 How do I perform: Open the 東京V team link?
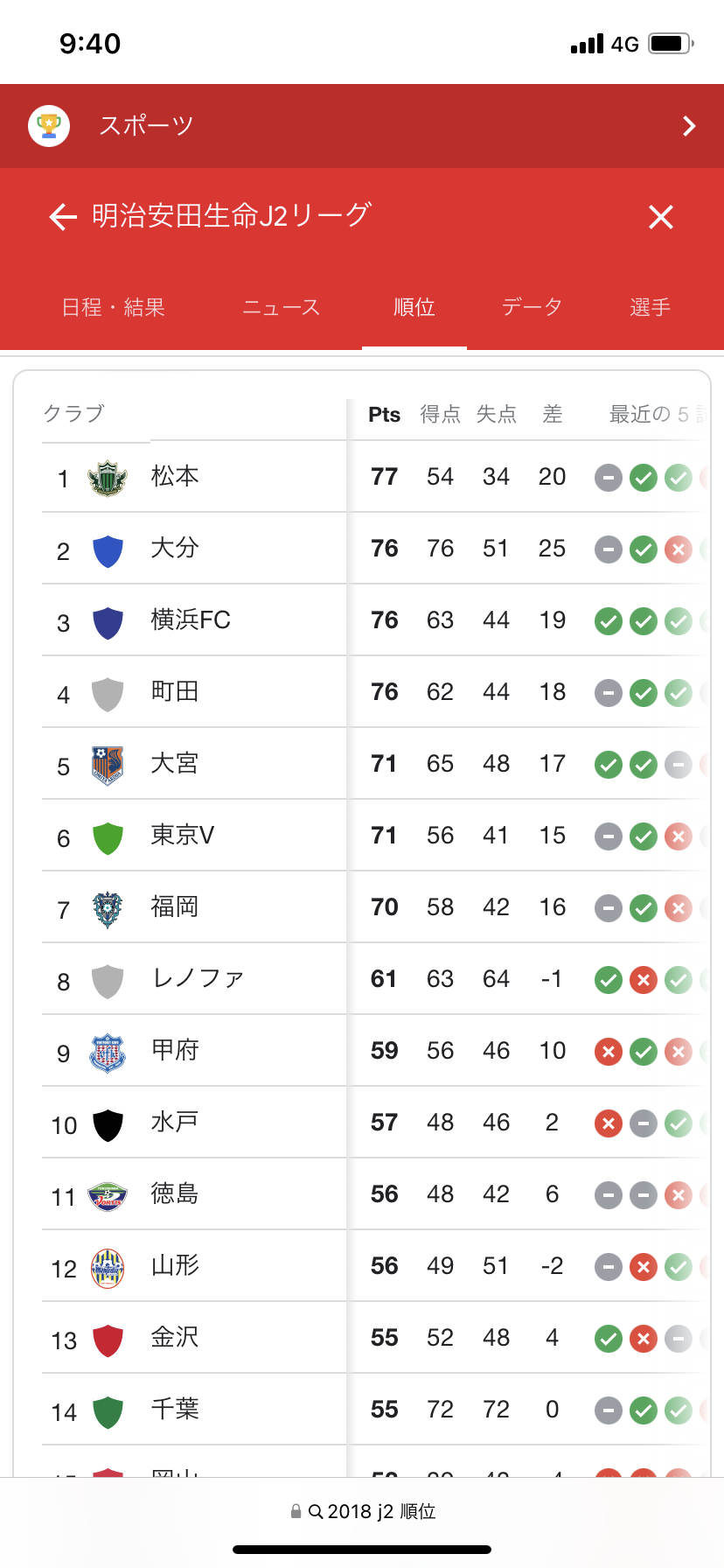(182, 836)
